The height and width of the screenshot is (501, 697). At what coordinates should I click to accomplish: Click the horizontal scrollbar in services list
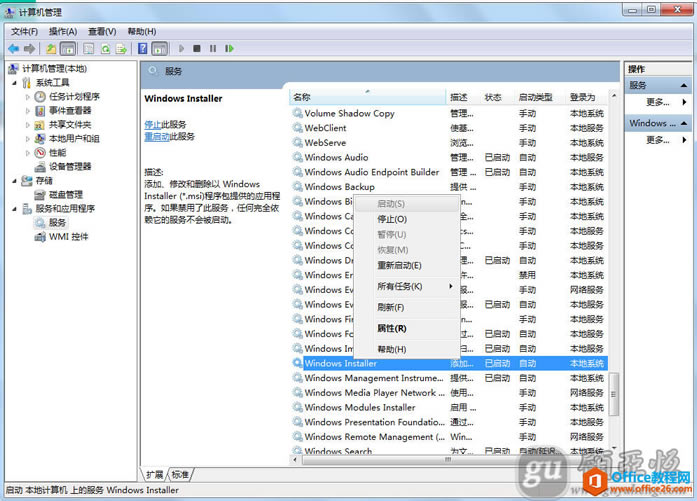[x=448, y=460]
